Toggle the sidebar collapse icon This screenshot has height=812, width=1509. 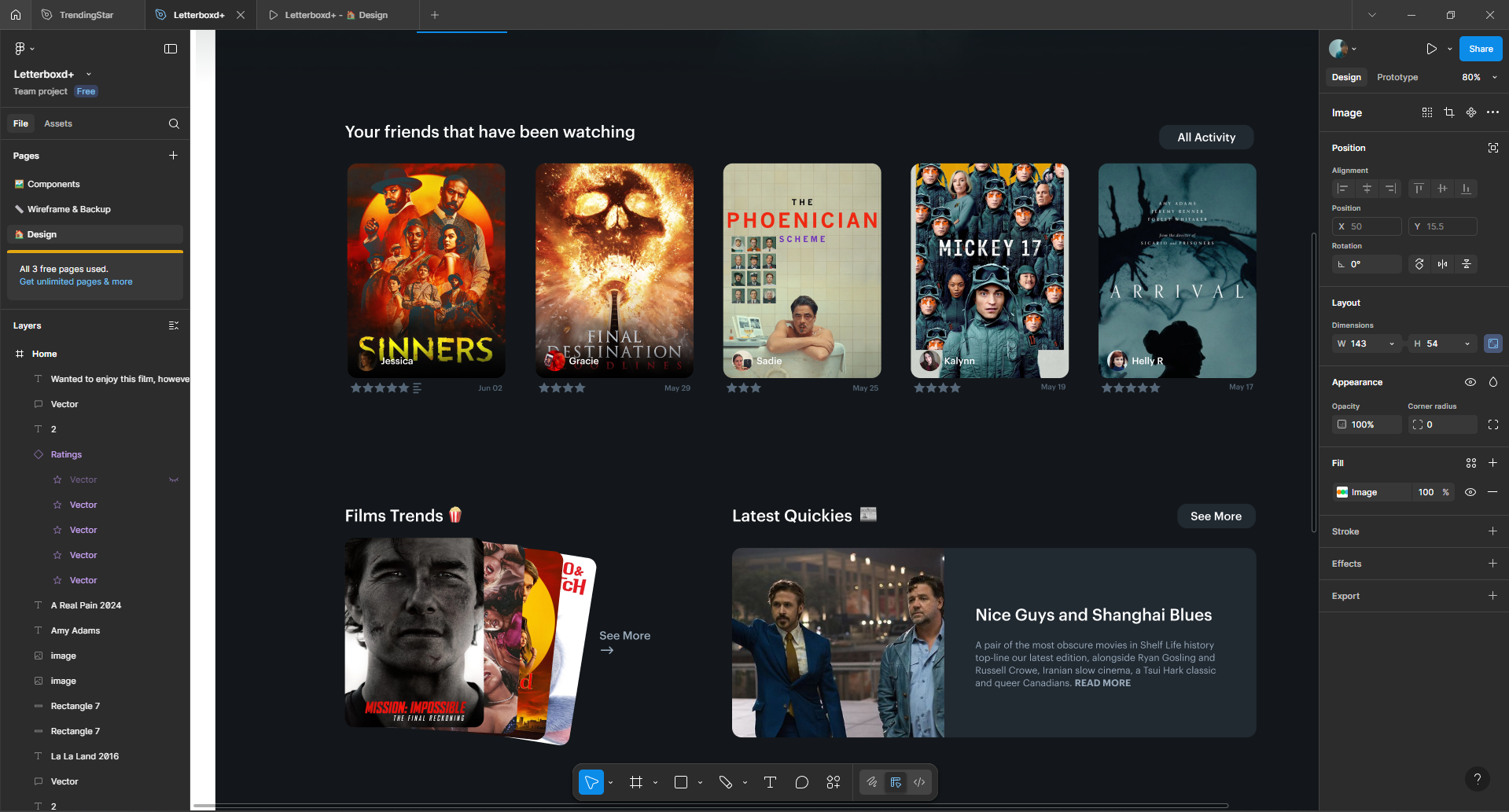171,49
